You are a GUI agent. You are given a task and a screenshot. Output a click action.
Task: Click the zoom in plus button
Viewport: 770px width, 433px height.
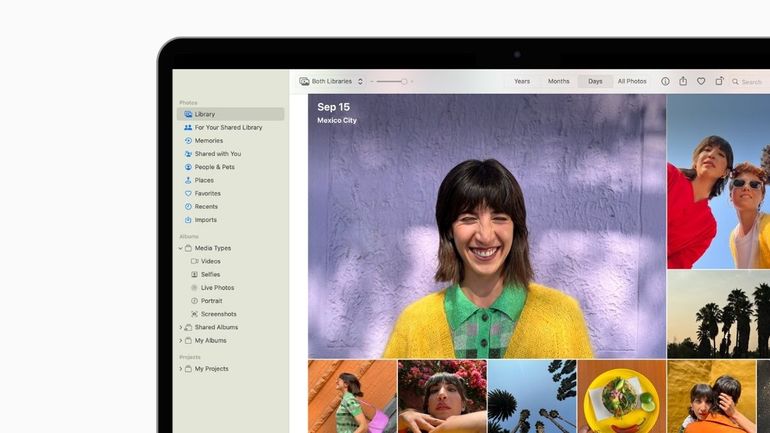click(x=412, y=81)
